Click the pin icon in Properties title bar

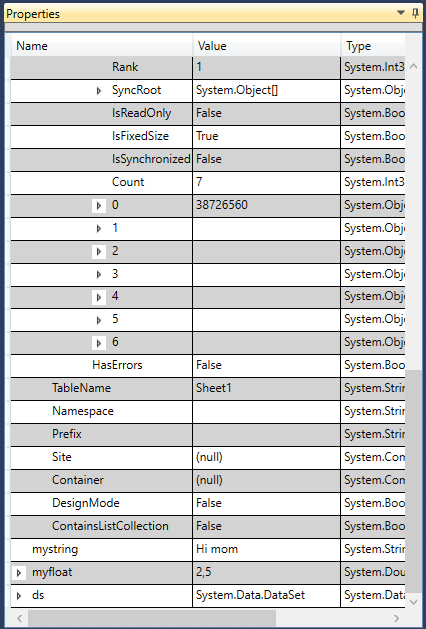(415, 13)
